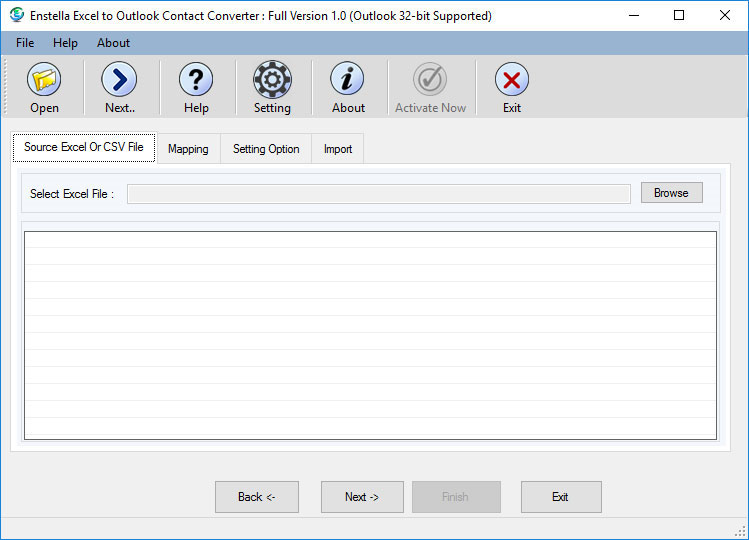This screenshot has height=540, width=749.
Task: Open the File menu
Action: 25,43
